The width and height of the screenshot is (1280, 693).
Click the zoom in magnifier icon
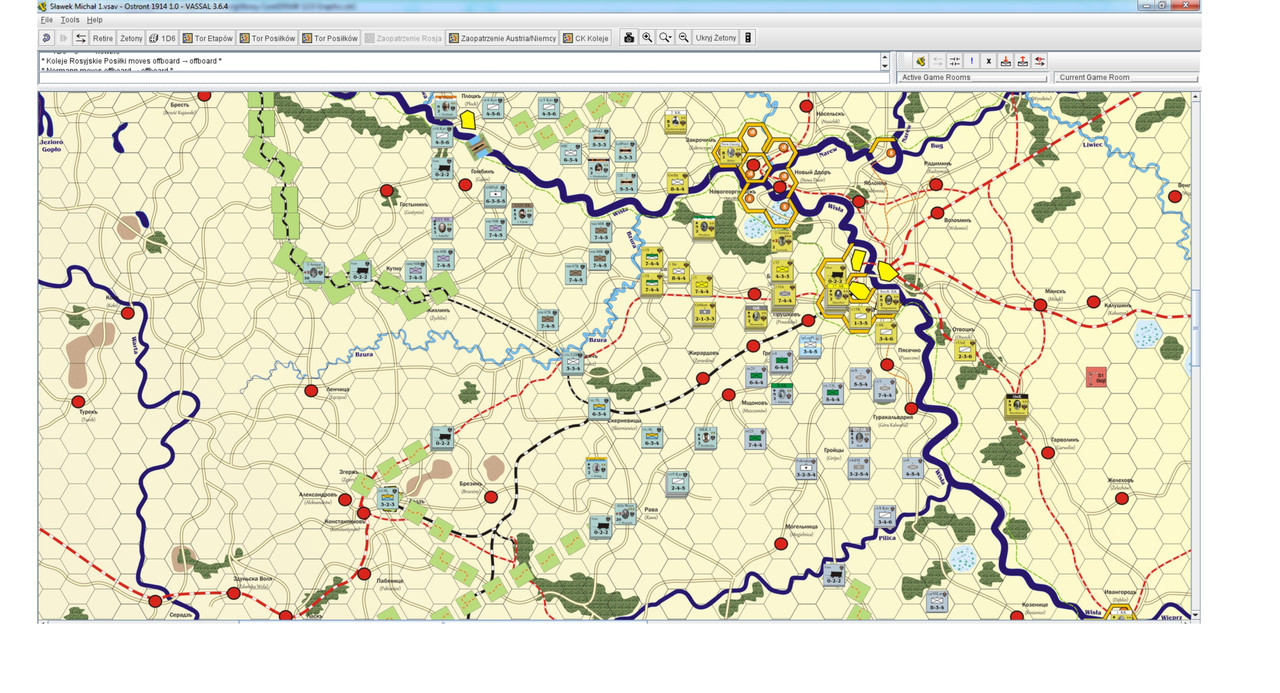(647, 38)
